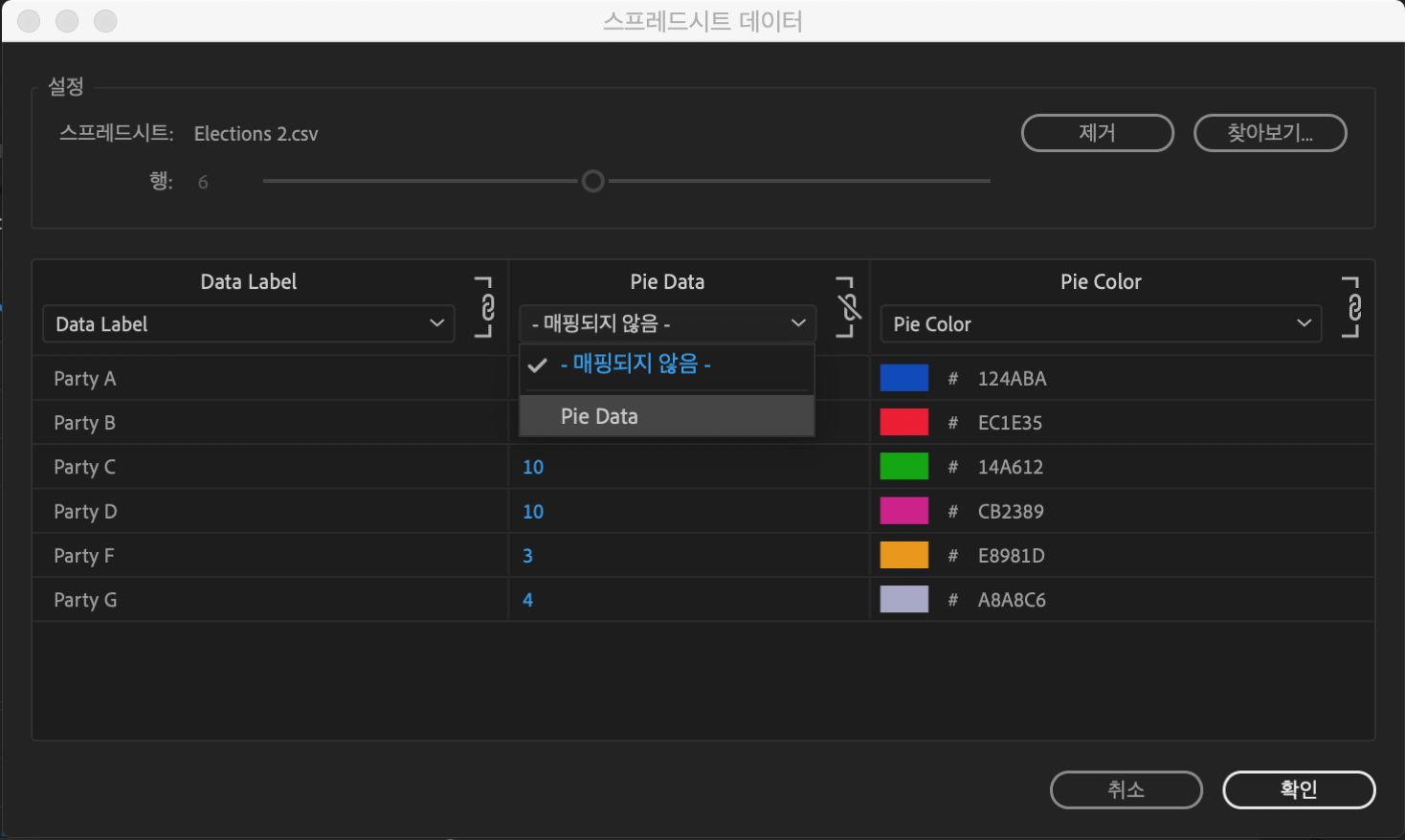Select the hex value 14A612
This screenshot has height=840, width=1405.
pos(1011,467)
